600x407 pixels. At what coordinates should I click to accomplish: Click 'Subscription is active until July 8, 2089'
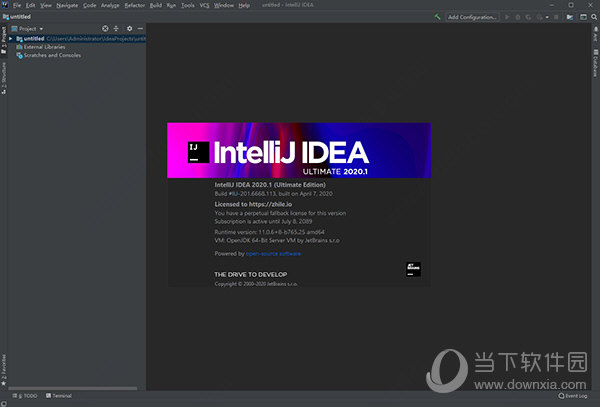click(263, 221)
